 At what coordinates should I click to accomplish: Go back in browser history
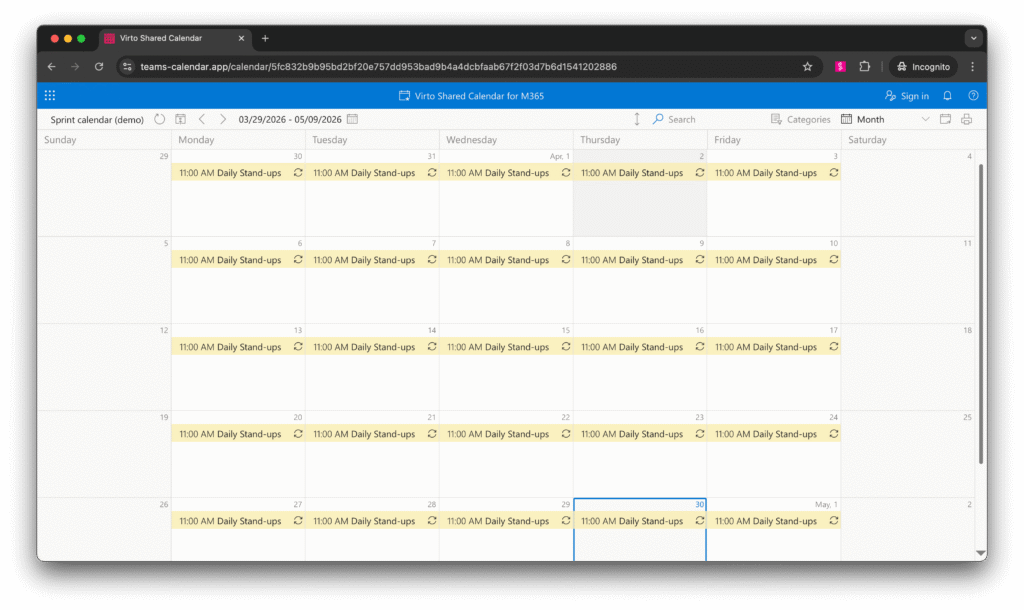(52, 67)
